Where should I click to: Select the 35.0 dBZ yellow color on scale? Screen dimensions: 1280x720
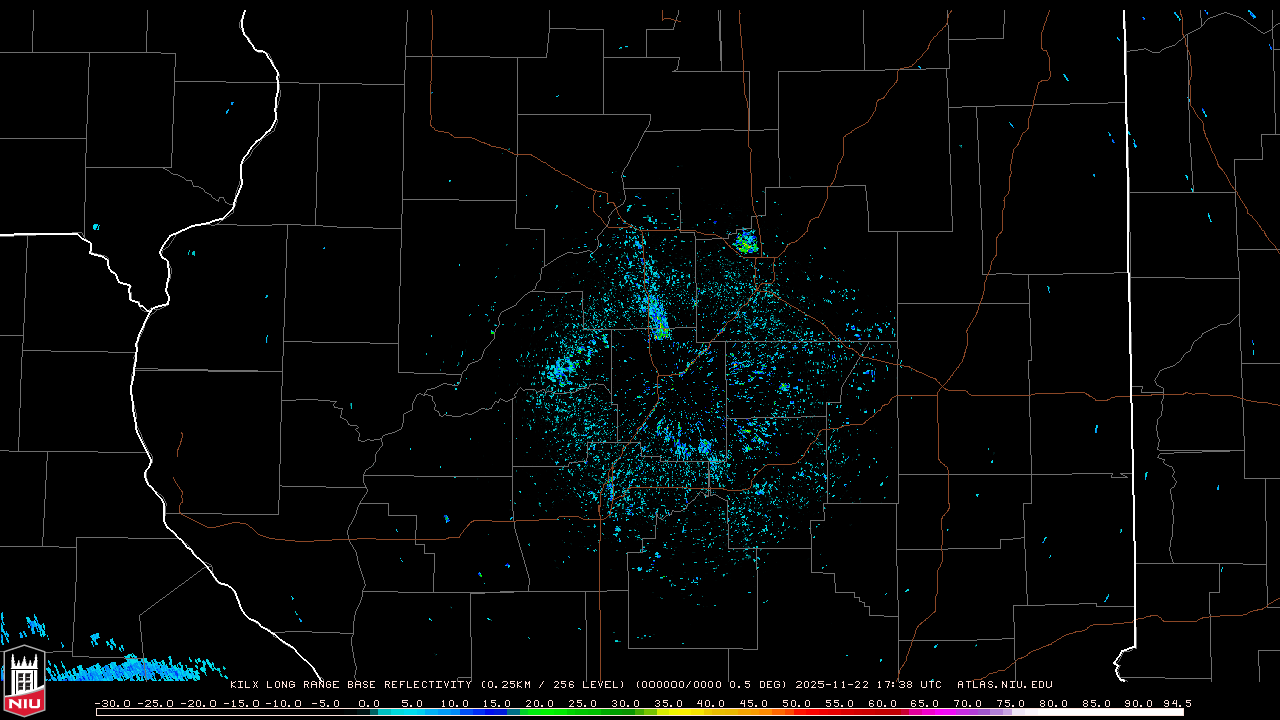point(668,712)
